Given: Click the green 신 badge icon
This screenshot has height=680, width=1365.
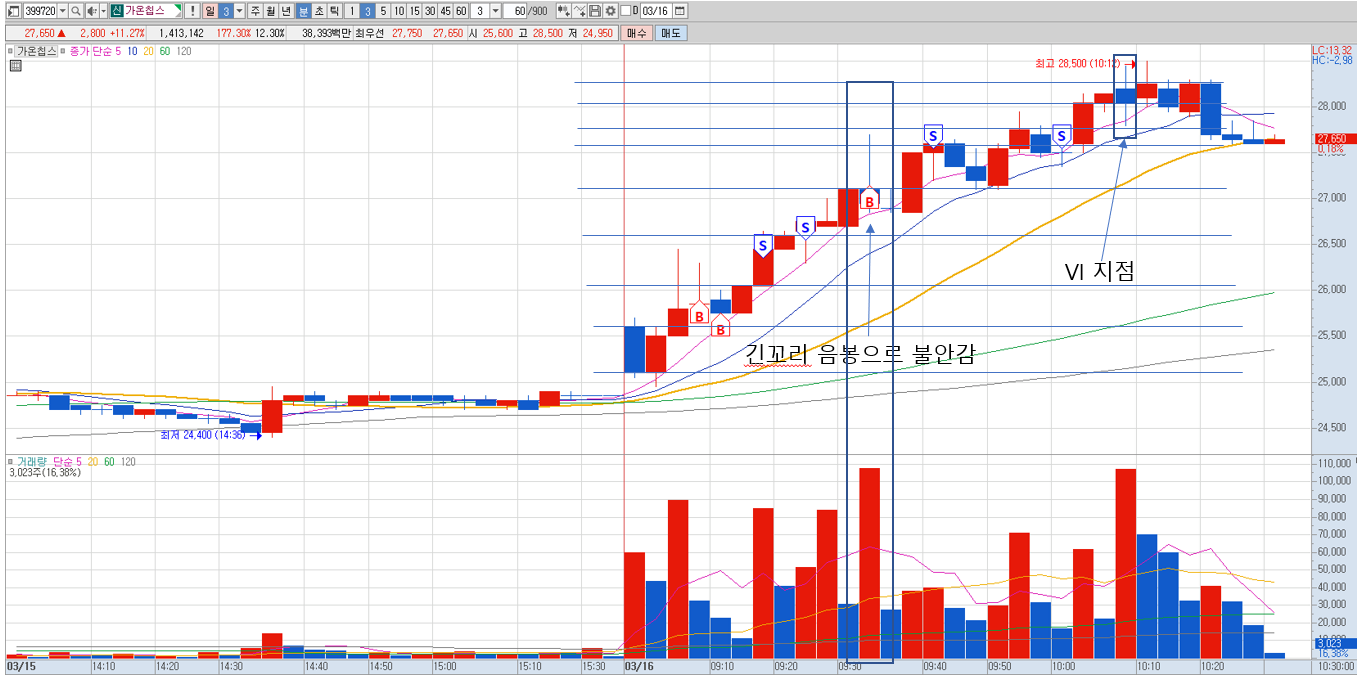Looking at the screenshot, I should coord(117,11).
